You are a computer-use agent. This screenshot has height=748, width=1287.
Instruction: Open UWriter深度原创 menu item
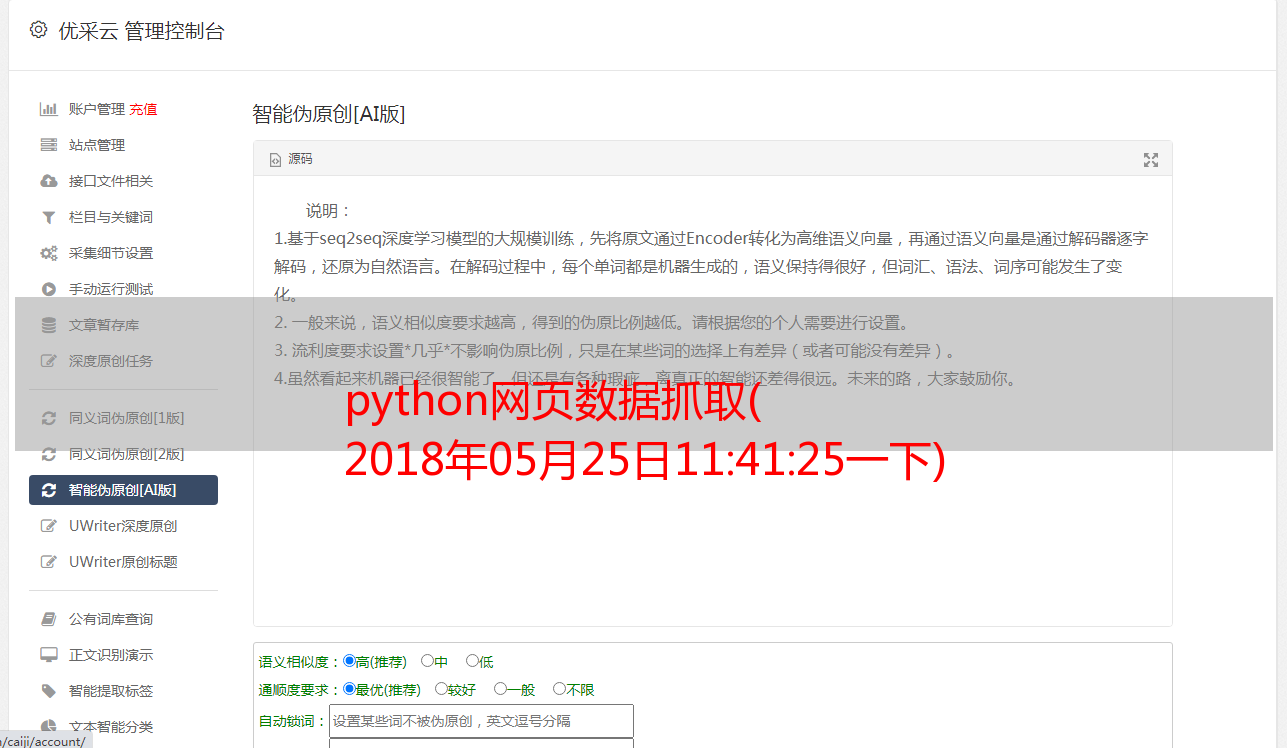123,526
